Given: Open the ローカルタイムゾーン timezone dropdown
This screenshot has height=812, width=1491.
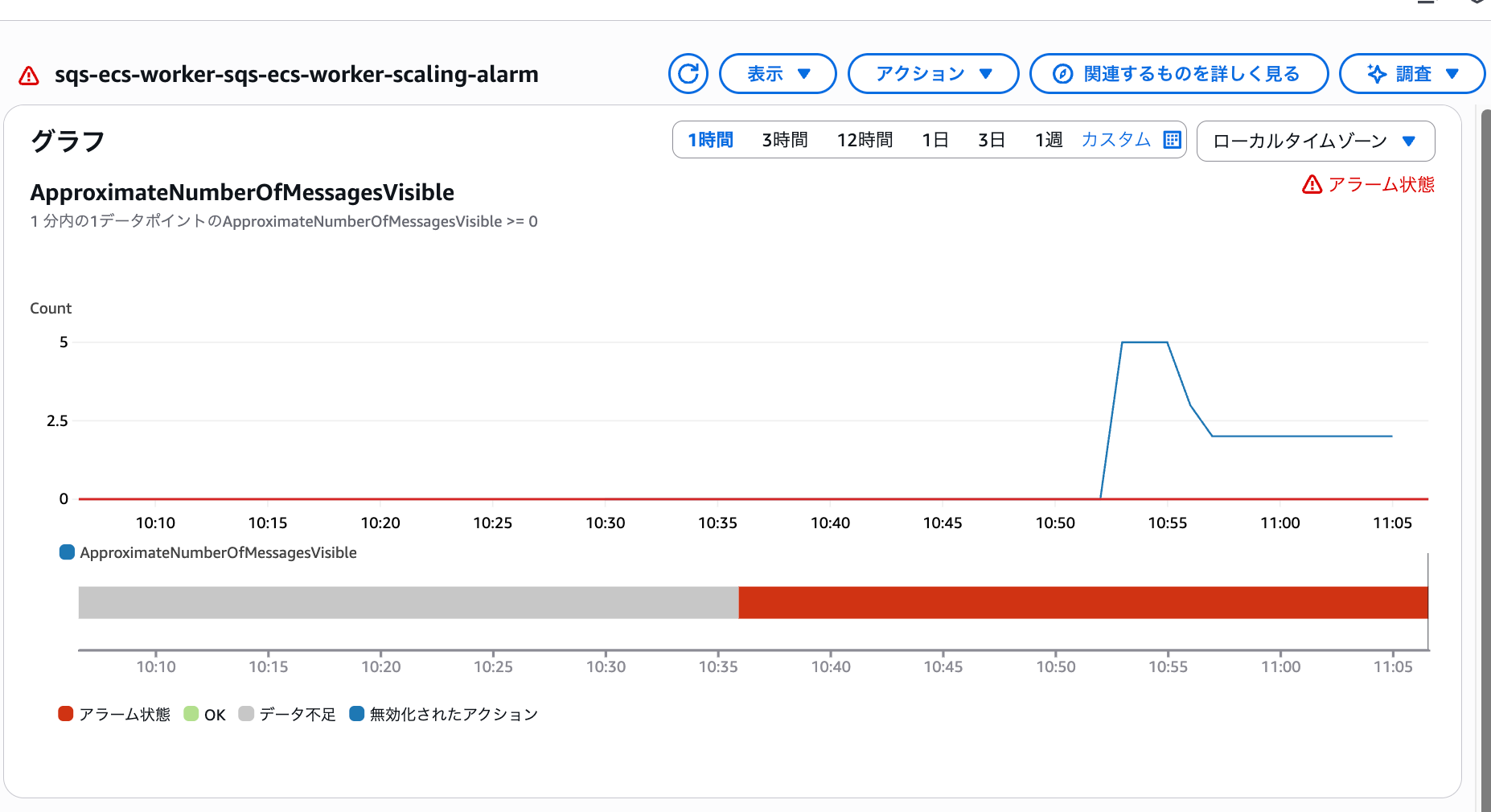Looking at the screenshot, I should (1315, 141).
